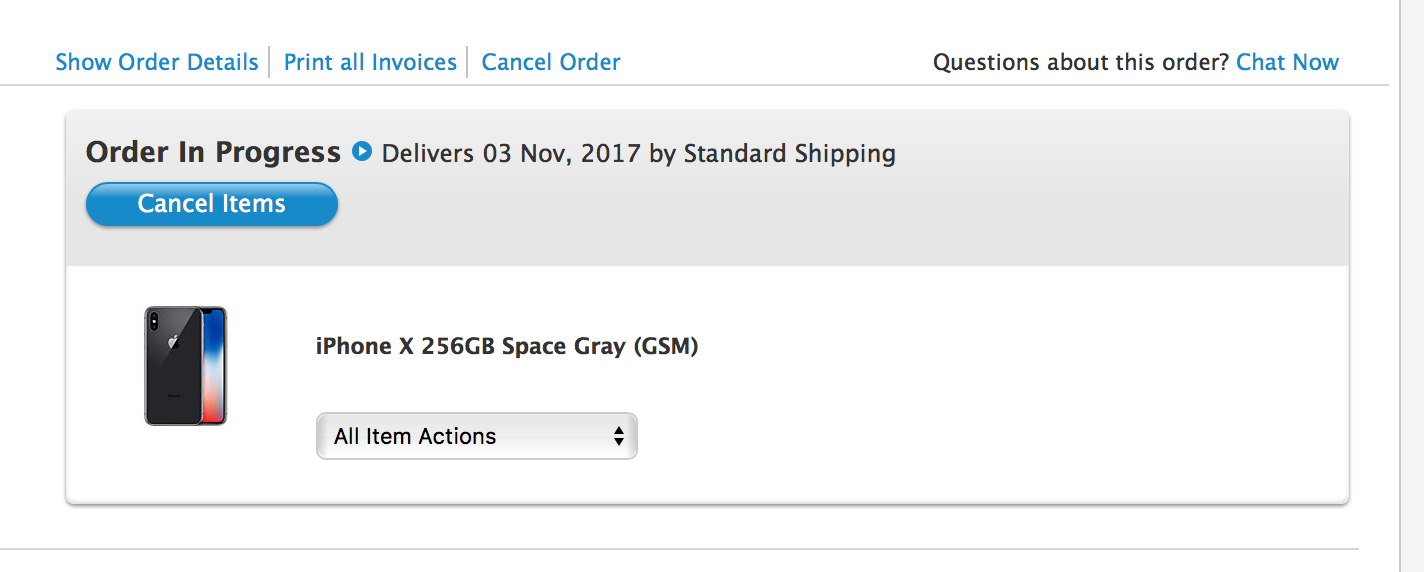Select Print all Invoices link
Viewport: 1424px width, 572px height.
[x=370, y=62]
